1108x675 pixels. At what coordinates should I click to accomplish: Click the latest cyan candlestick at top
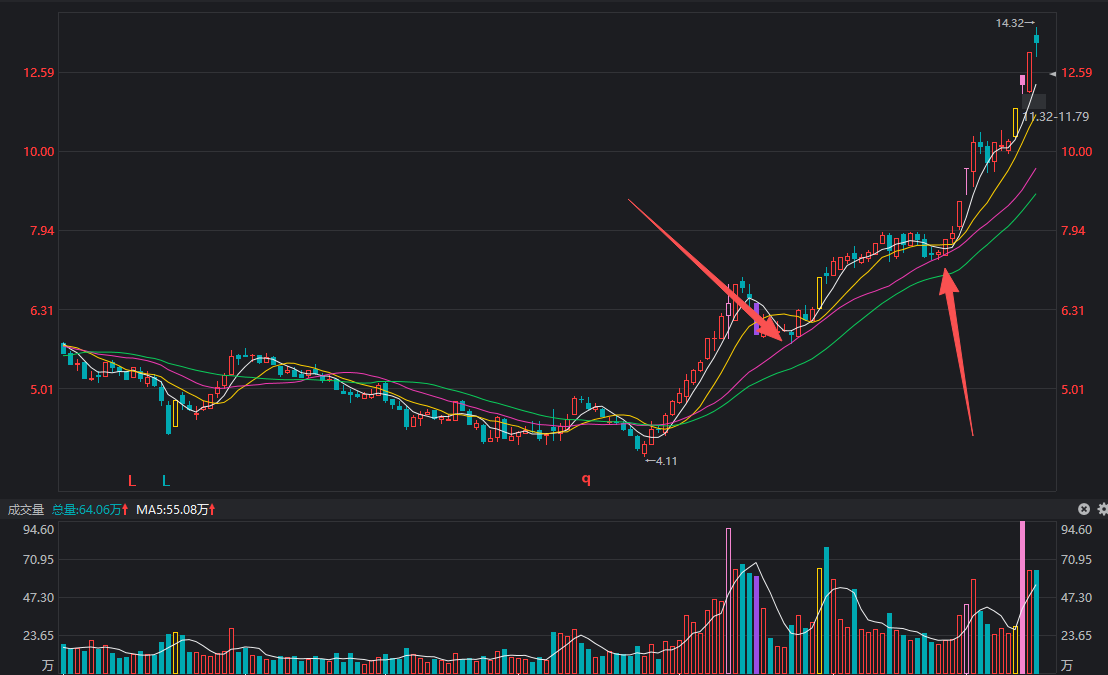[1037, 40]
